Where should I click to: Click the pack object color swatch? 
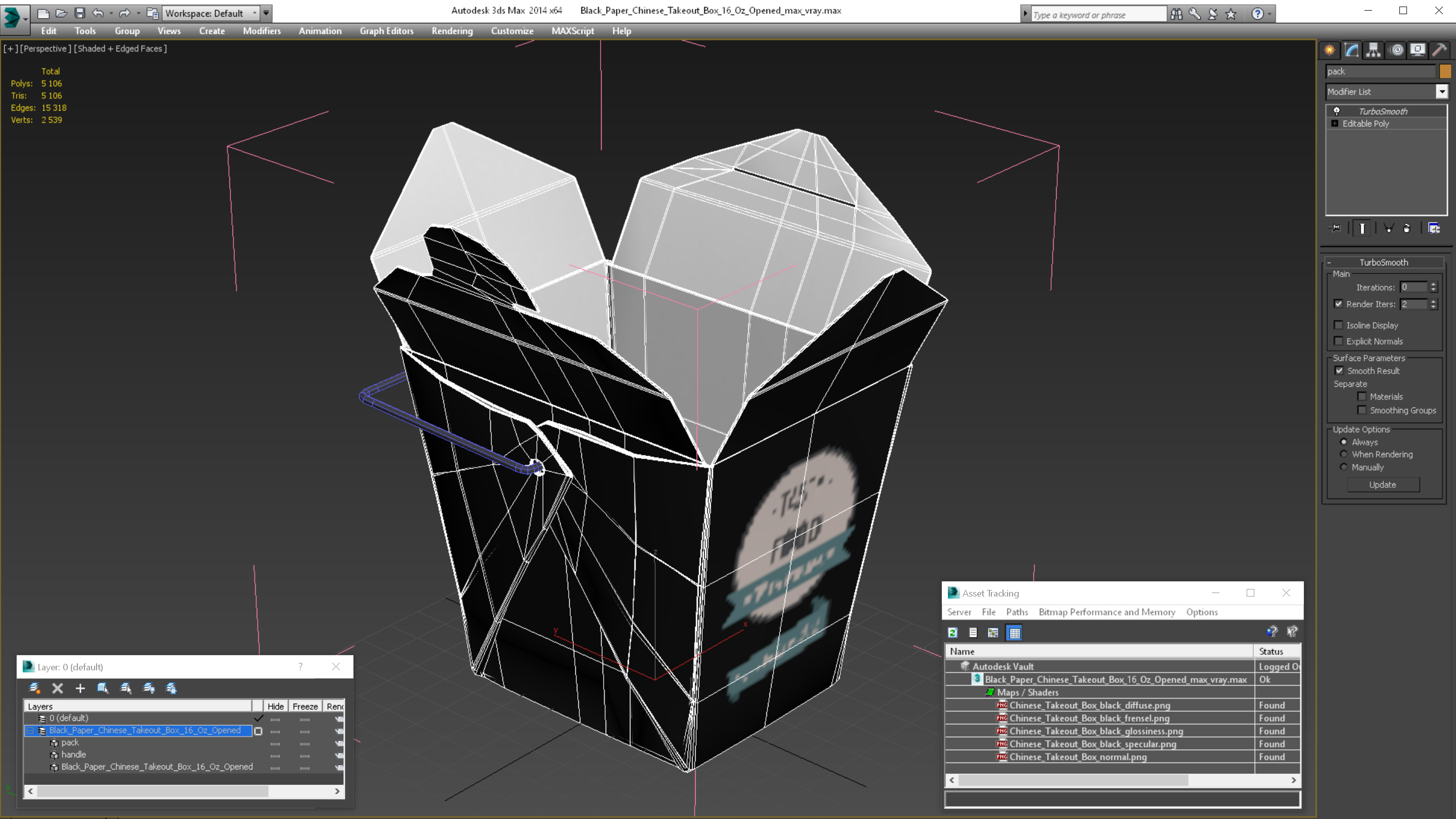coord(1445,71)
